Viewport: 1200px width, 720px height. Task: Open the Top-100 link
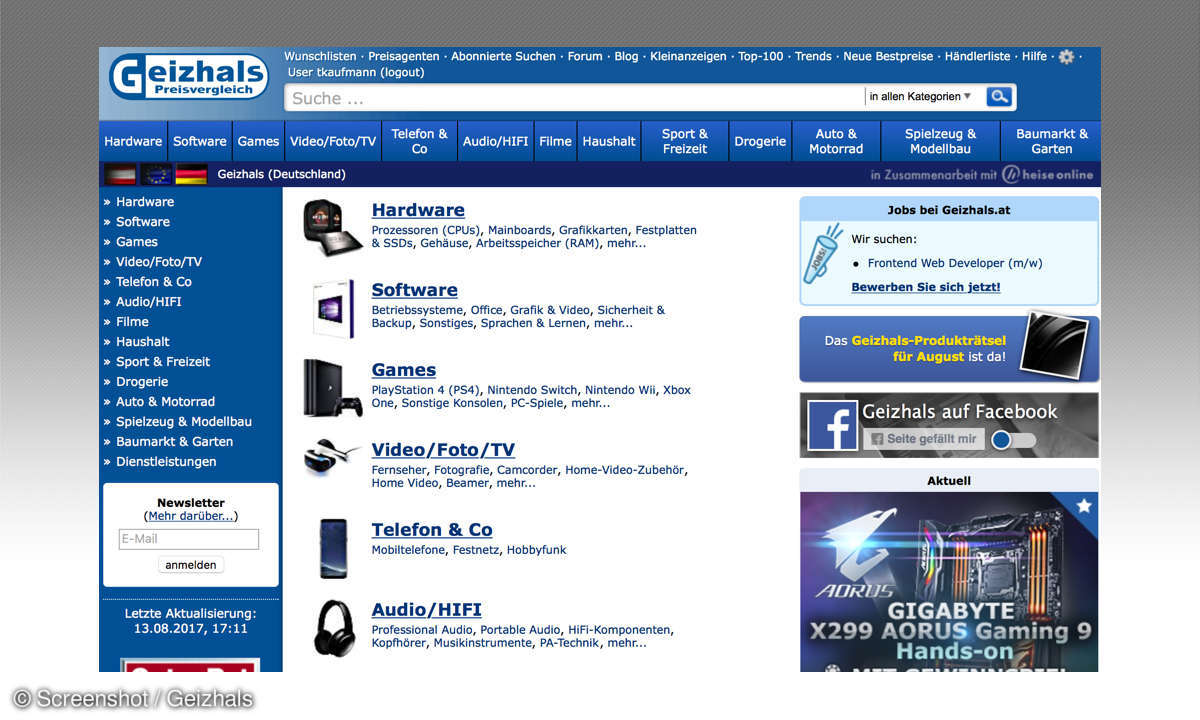(x=761, y=57)
